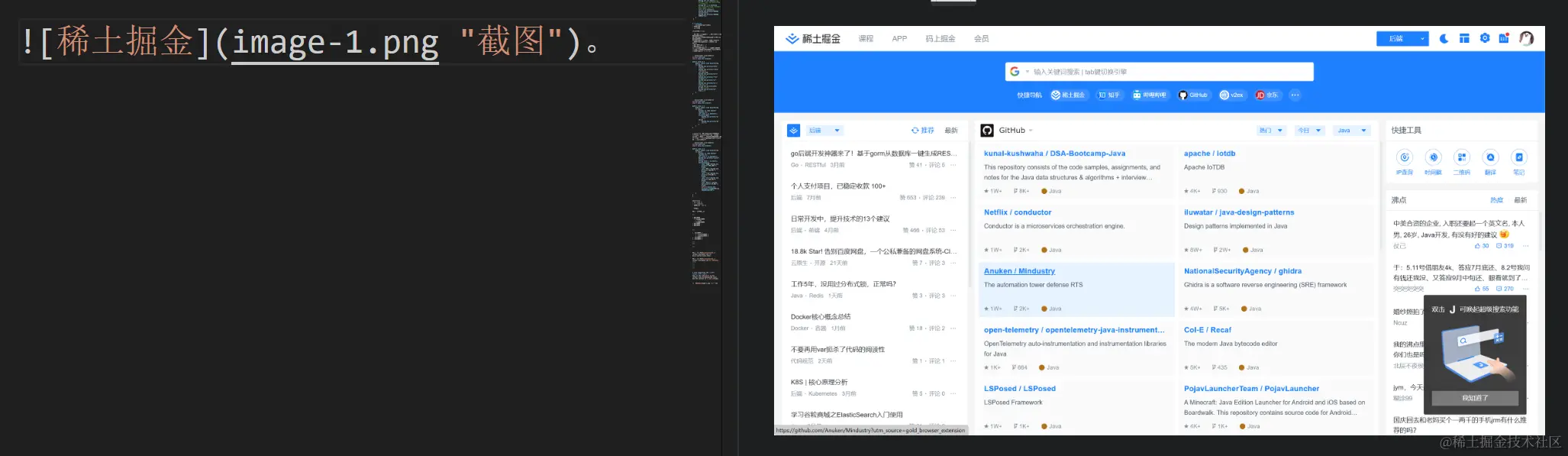Viewport: 1568px width, 456px height.
Task: Open the 二维码 quick tool
Action: [x=1461, y=162]
